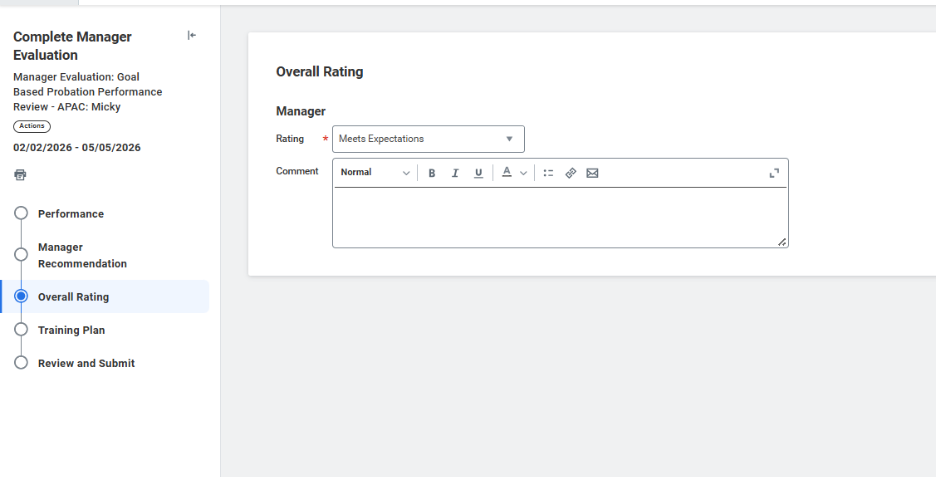Screen dimensions: 936x477
Task: Click the envelope email icon in toolbar
Action: tap(592, 173)
